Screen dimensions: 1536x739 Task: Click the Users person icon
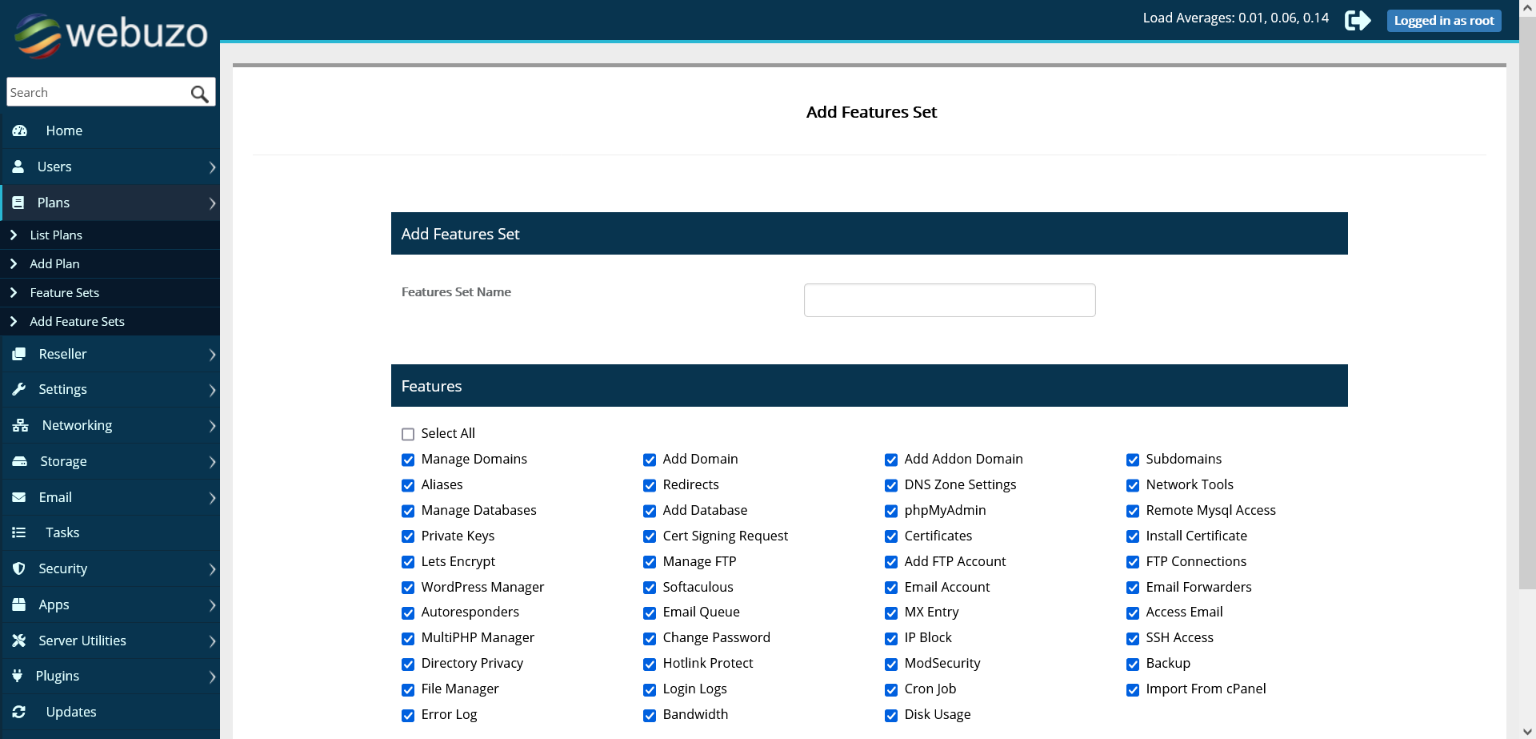coord(18,167)
